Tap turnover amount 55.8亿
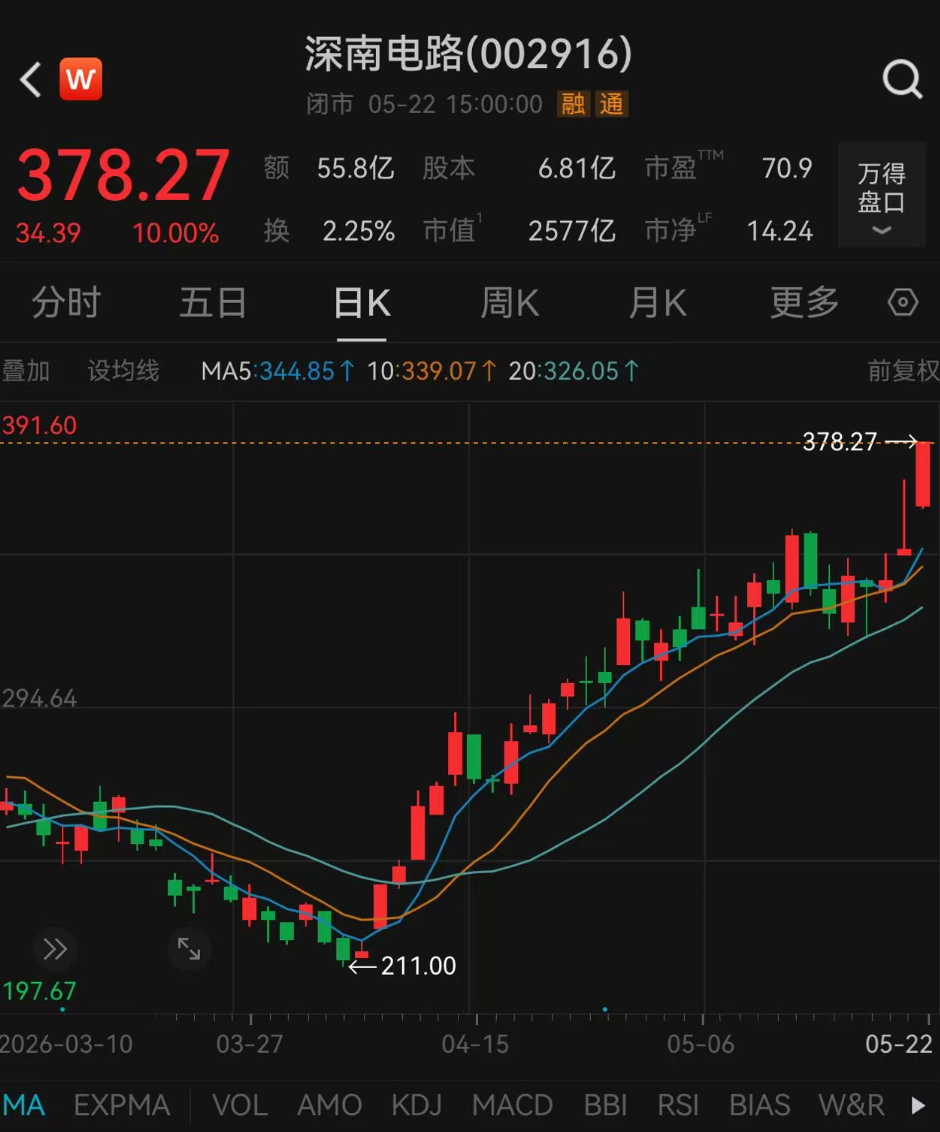Viewport: 940px width, 1132px height. coord(355,168)
